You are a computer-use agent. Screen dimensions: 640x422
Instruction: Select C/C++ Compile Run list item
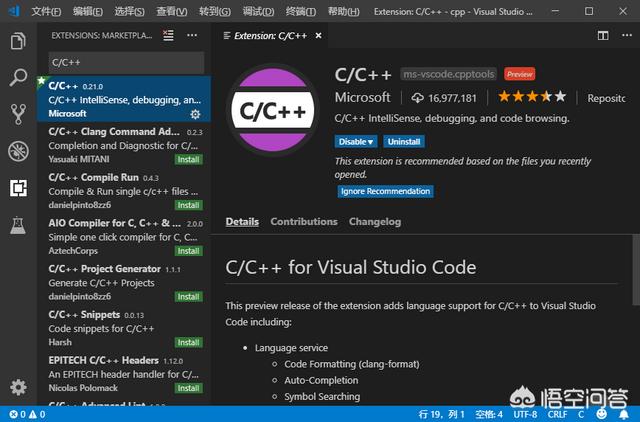coord(124,190)
